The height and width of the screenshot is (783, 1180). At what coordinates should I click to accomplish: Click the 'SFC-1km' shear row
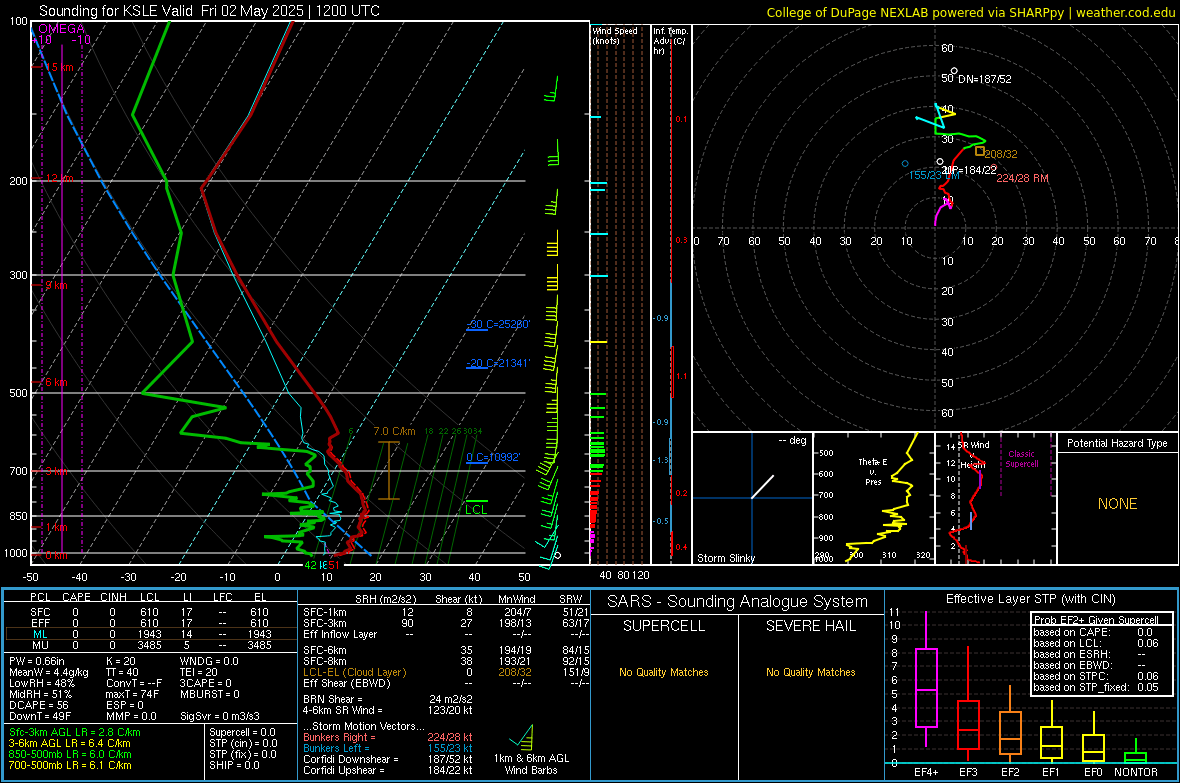(x=446, y=612)
